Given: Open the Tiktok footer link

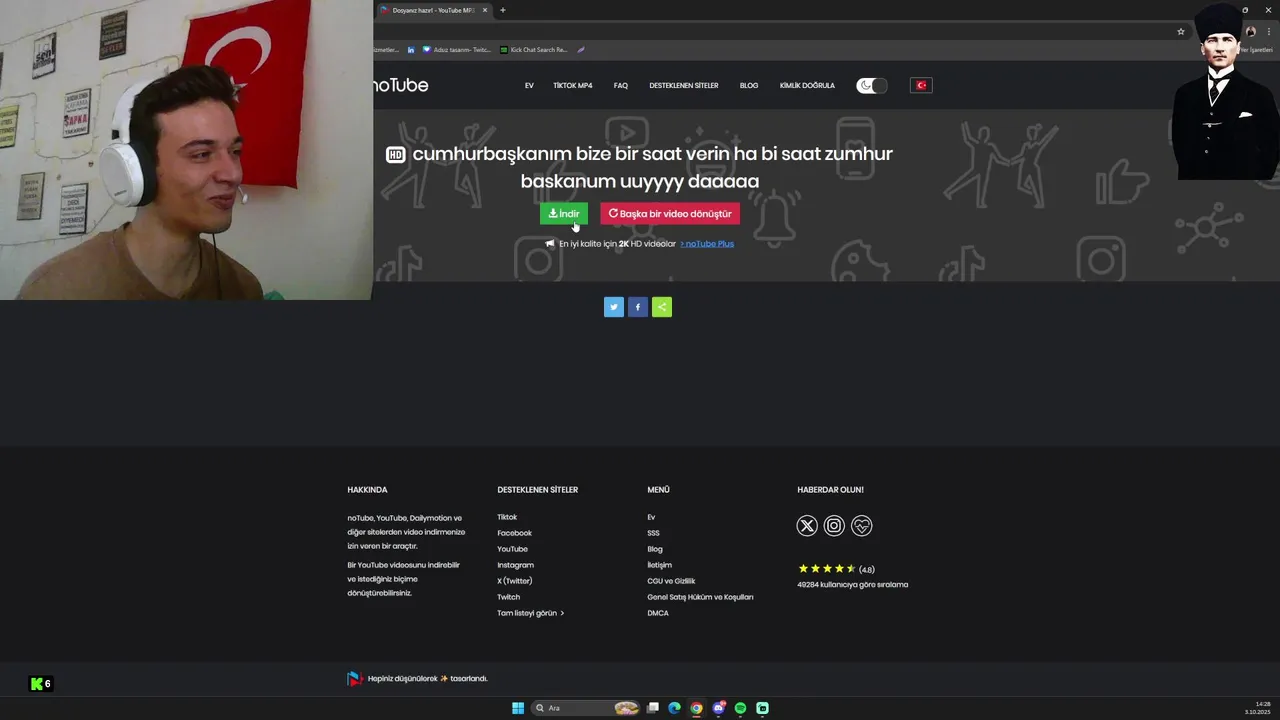Looking at the screenshot, I should click(x=507, y=517).
